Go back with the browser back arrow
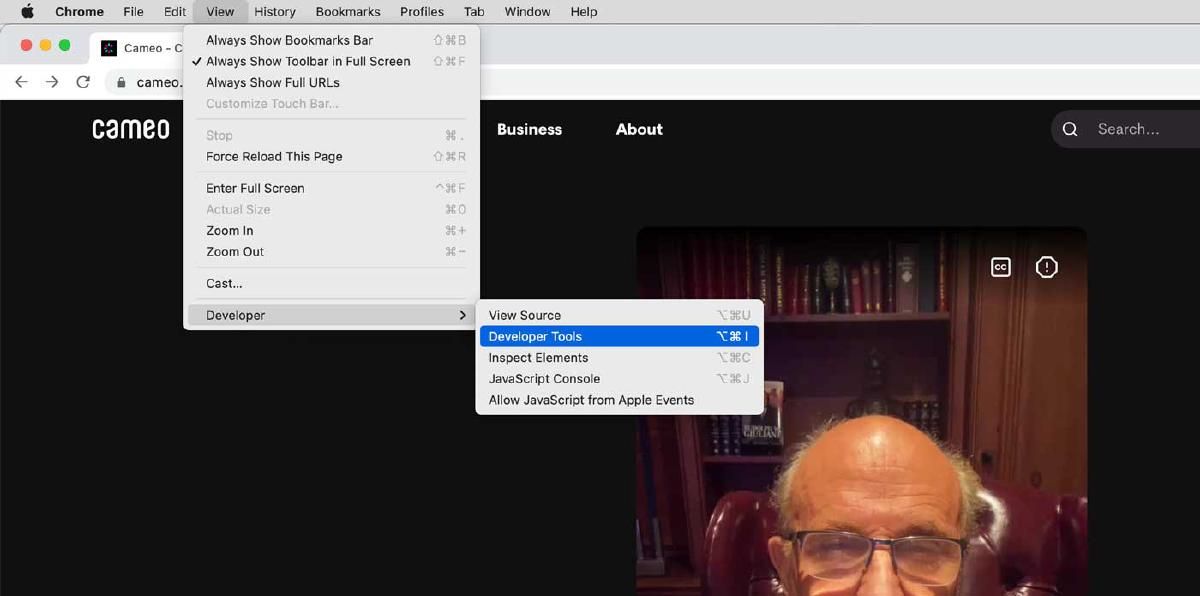1200x596 pixels. point(21,82)
